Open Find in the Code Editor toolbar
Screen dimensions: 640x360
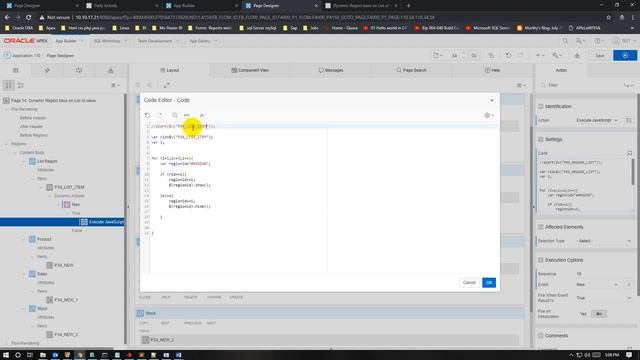[175, 116]
